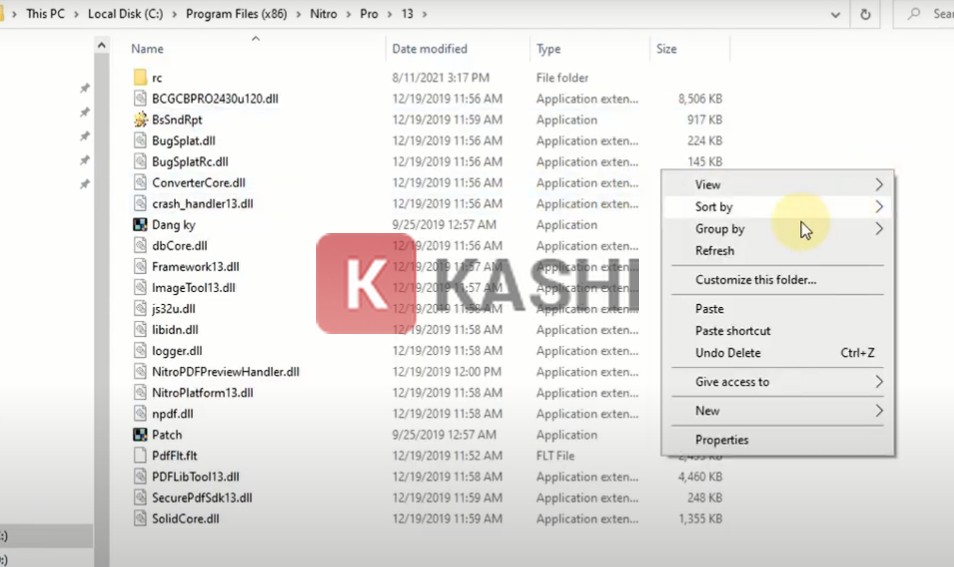Viewport: 954px width, 567px height.
Task: Click the 8,506 KB size cell
Action: 700,98
